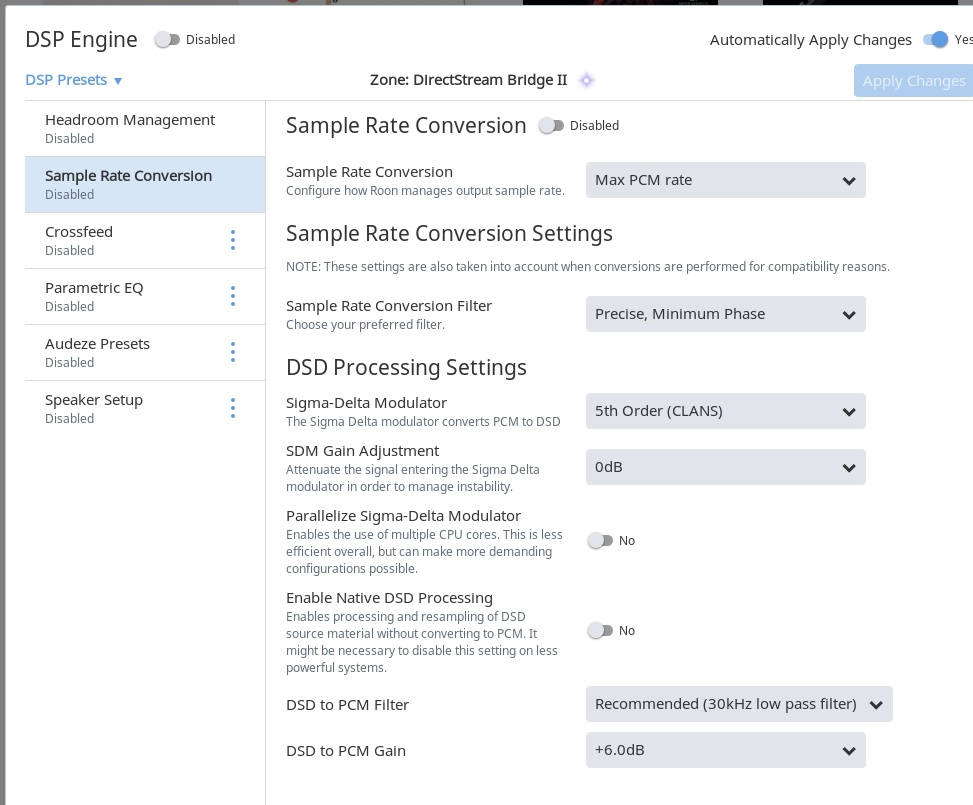Image resolution: width=973 pixels, height=805 pixels.
Task: Turn on Parallelize Sigma-Delta Modulator
Action: (600, 541)
